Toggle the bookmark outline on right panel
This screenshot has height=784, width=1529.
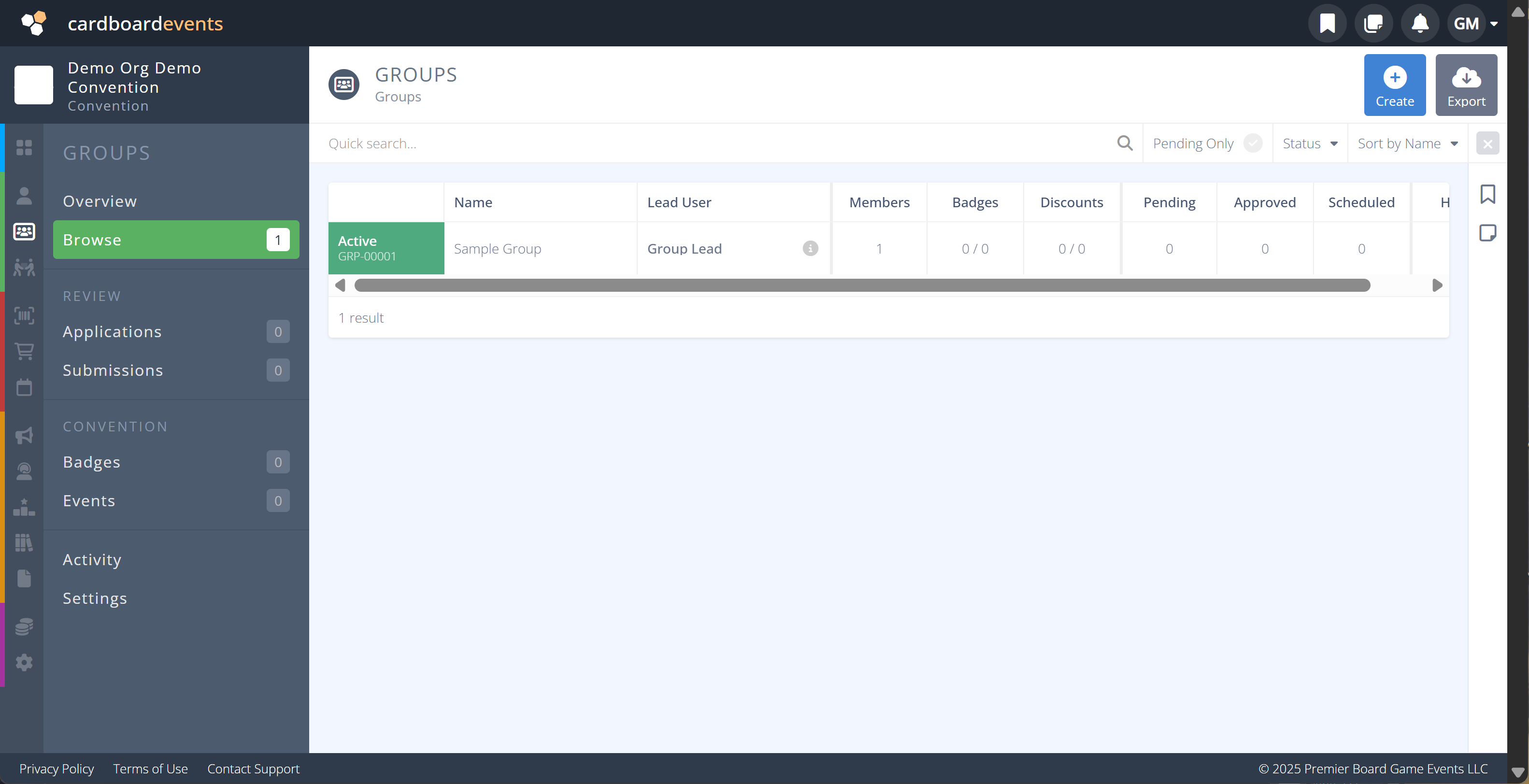pyautogui.click(x=1487, y=194)
